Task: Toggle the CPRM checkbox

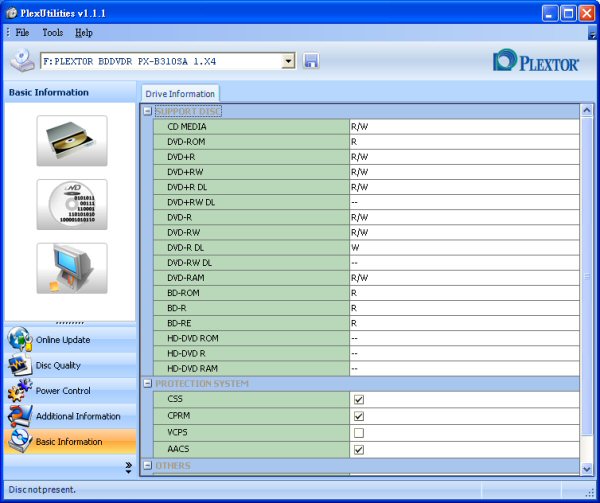Action: click(359, 416)
